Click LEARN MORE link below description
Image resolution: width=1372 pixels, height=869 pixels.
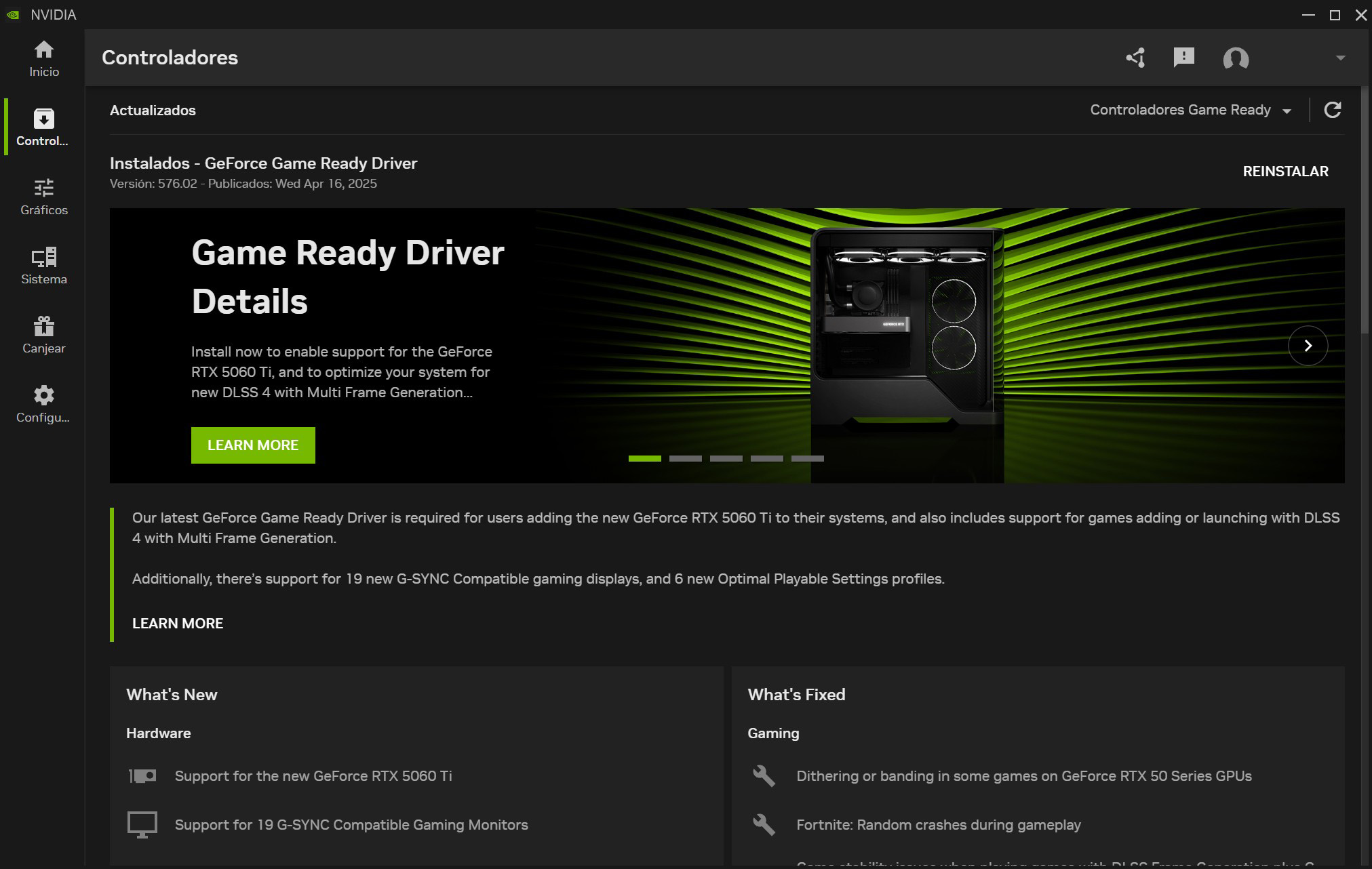pos(178,624)
